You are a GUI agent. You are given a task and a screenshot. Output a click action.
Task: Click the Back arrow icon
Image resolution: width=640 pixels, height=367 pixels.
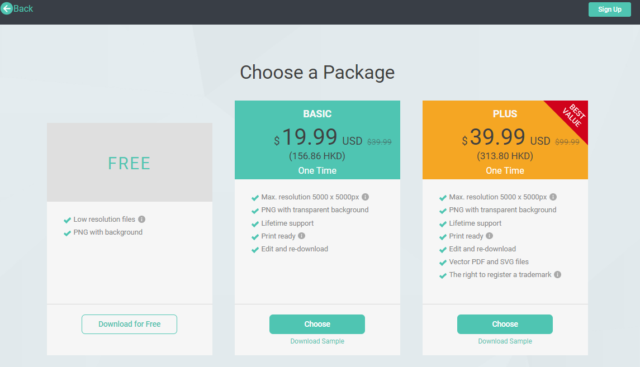(7, 9)
